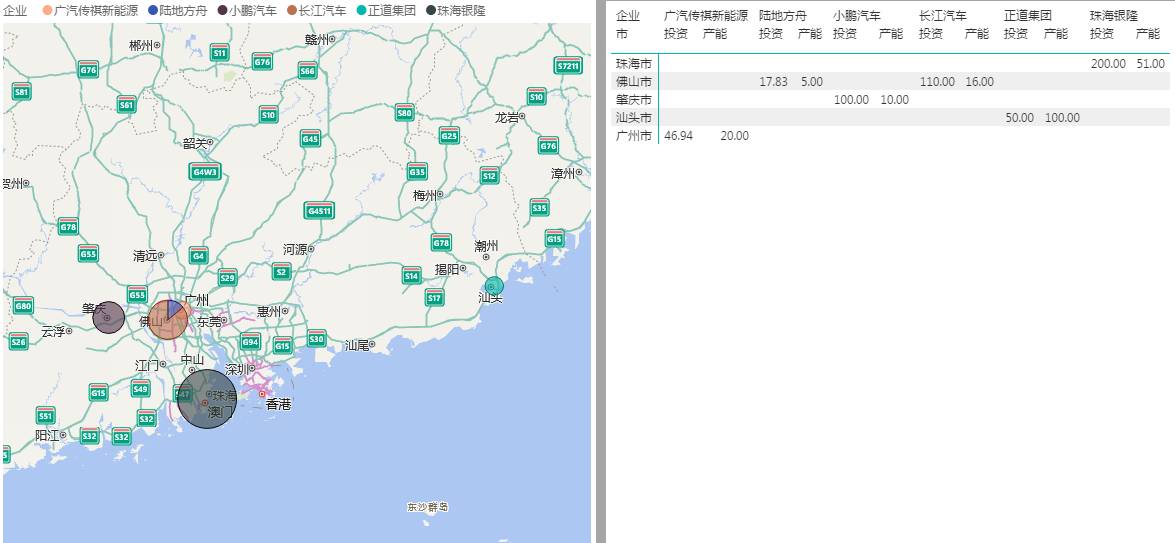
Task: Click the 长江汽车 column header in the table
Action: (943, 16)
